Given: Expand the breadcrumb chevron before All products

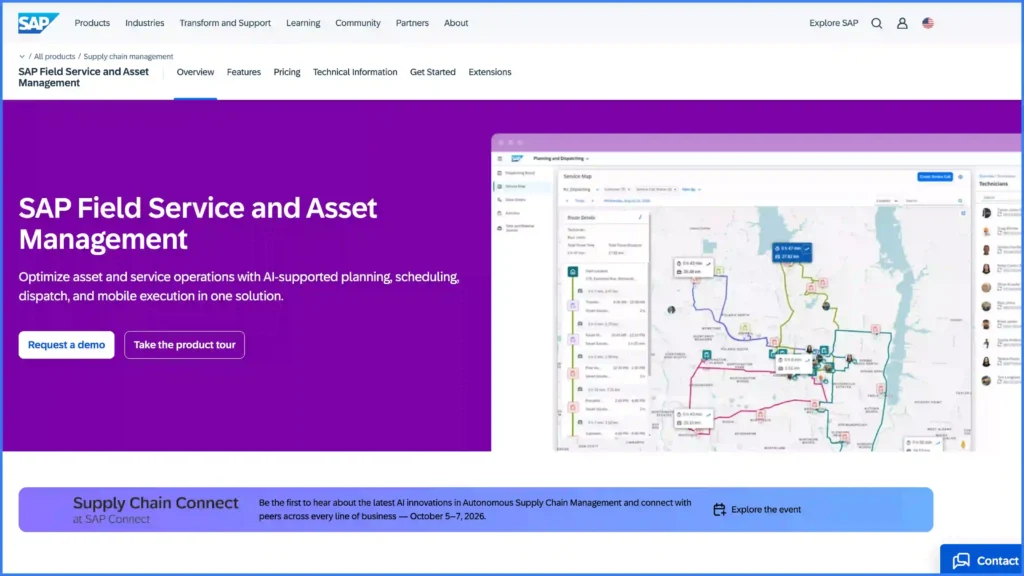Looking at the screenshot, I should click(x=22, y=57).
